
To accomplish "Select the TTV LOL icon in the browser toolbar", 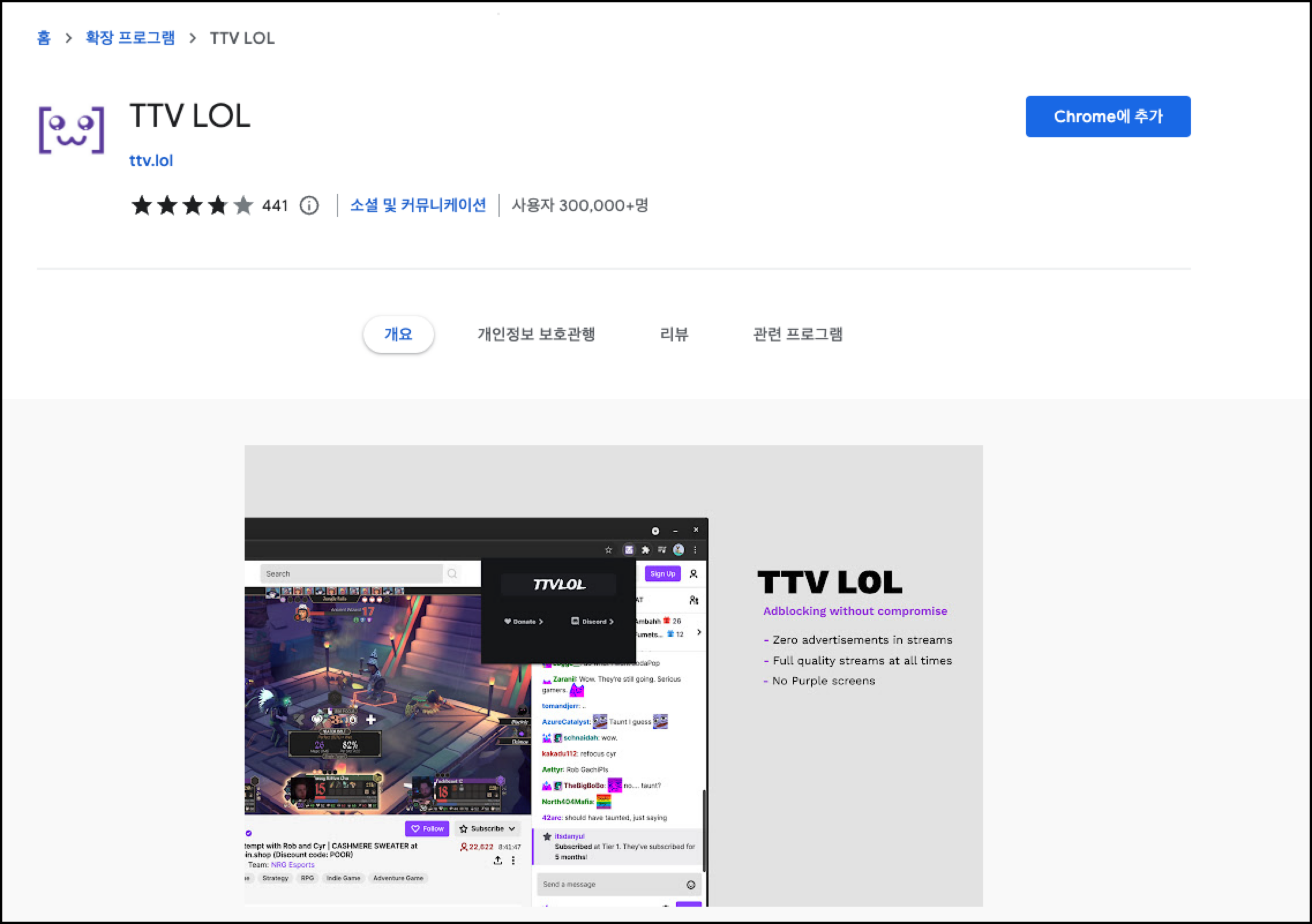I will point(629,550).
